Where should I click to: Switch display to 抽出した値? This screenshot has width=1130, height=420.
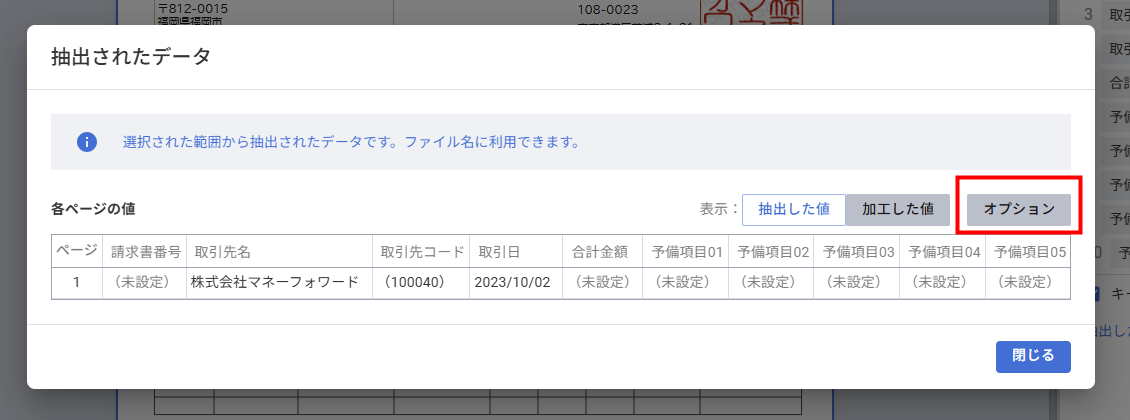(x=794, y=209)
